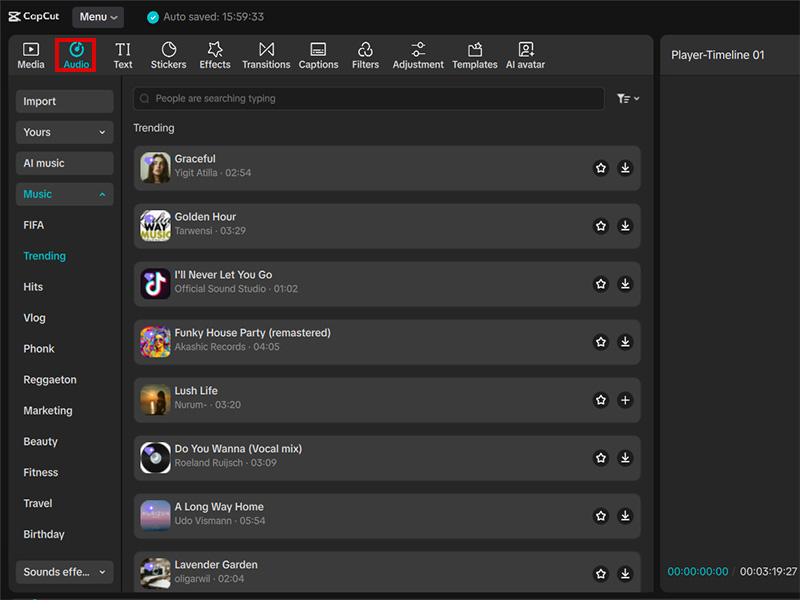Click the current timecode 00:00:00:00
The width and height of the screenshot is (800, 600).
697,571
